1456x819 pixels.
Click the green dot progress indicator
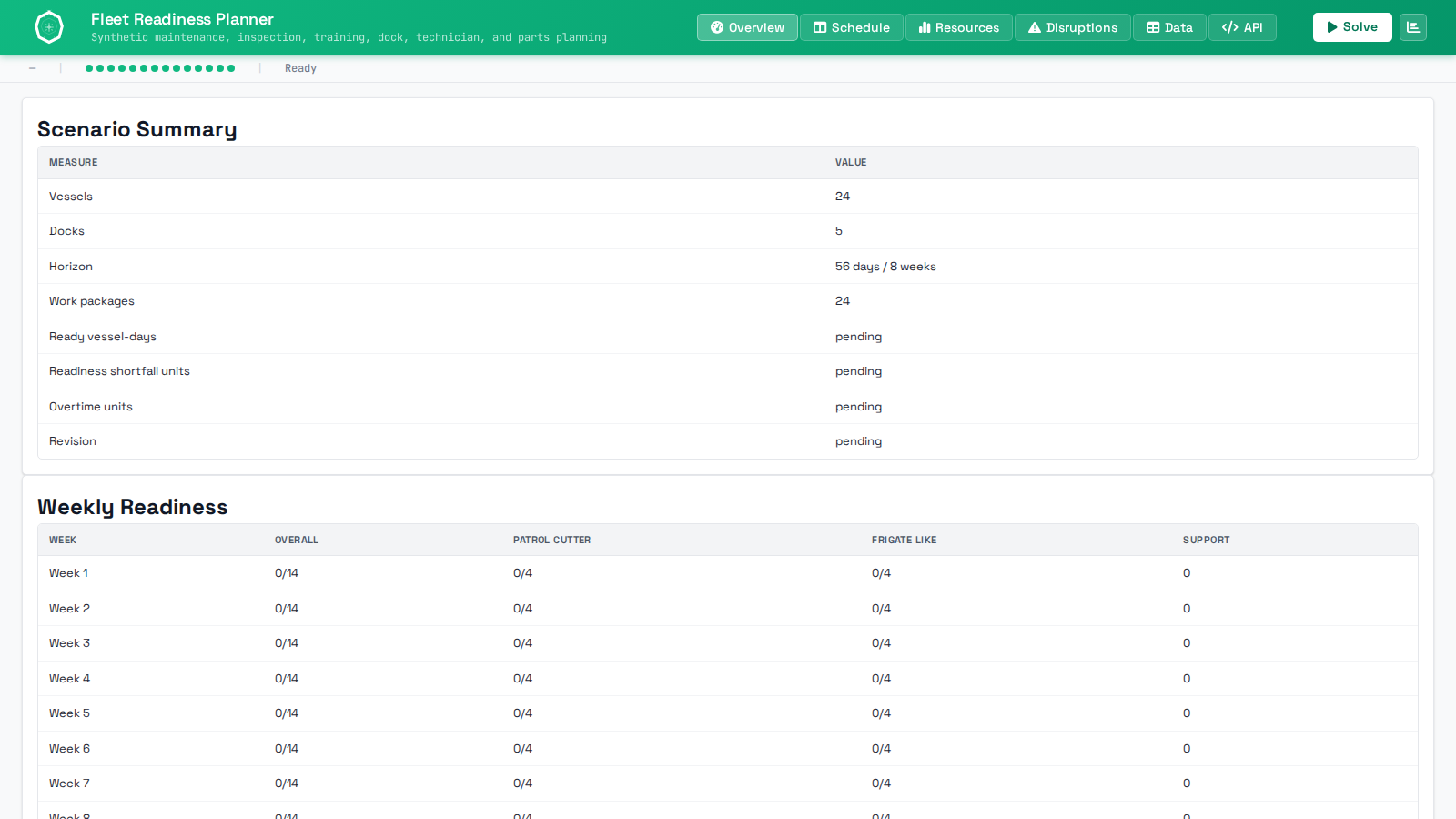(160, 68)
